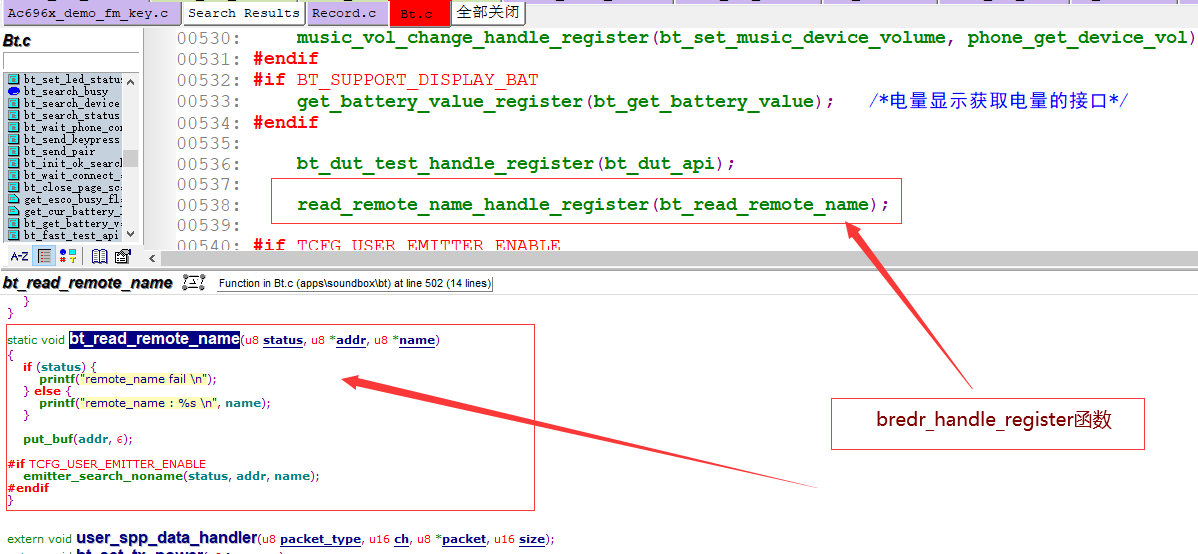Click the 全部关闭 close-all button
Viewport: 1198px width, 554px height.
click(489, 12)
